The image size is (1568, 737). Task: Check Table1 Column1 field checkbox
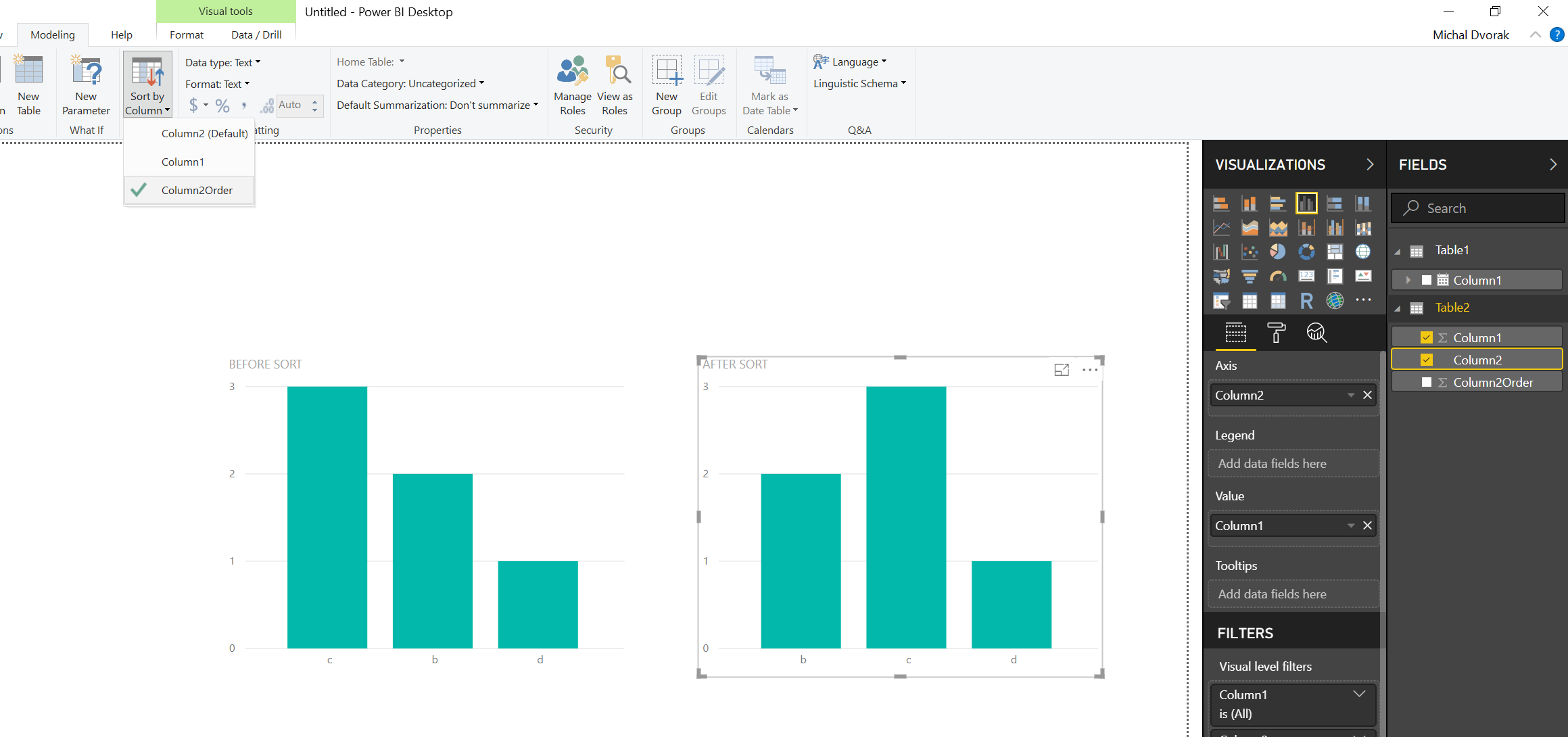tap(1427, 280)
